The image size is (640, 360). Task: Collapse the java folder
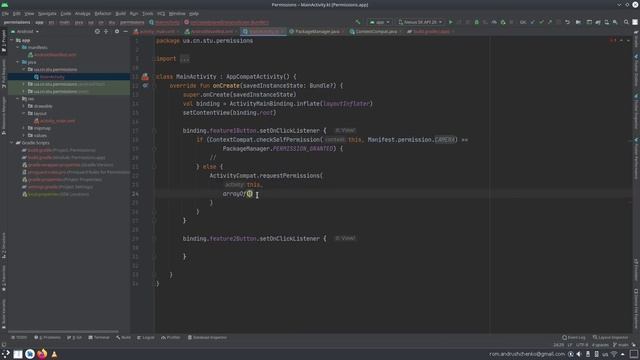tap(18, 62)
